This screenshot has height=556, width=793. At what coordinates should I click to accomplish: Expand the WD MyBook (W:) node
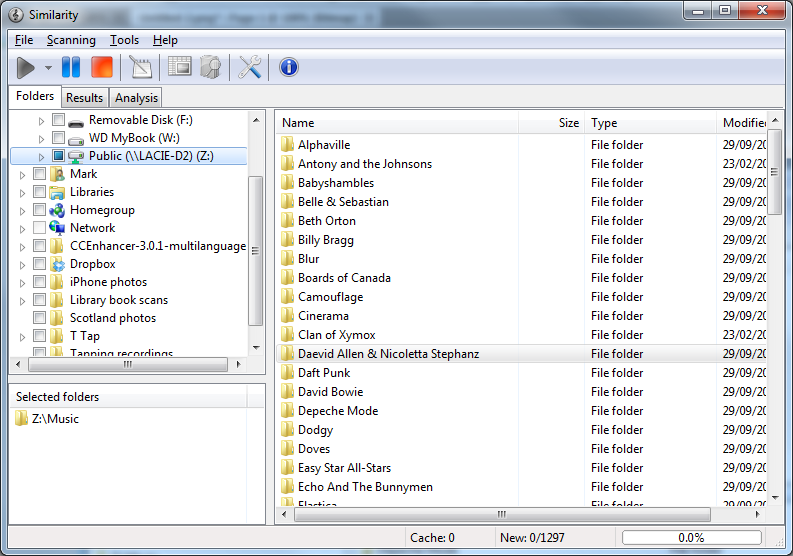click(41, 139)
